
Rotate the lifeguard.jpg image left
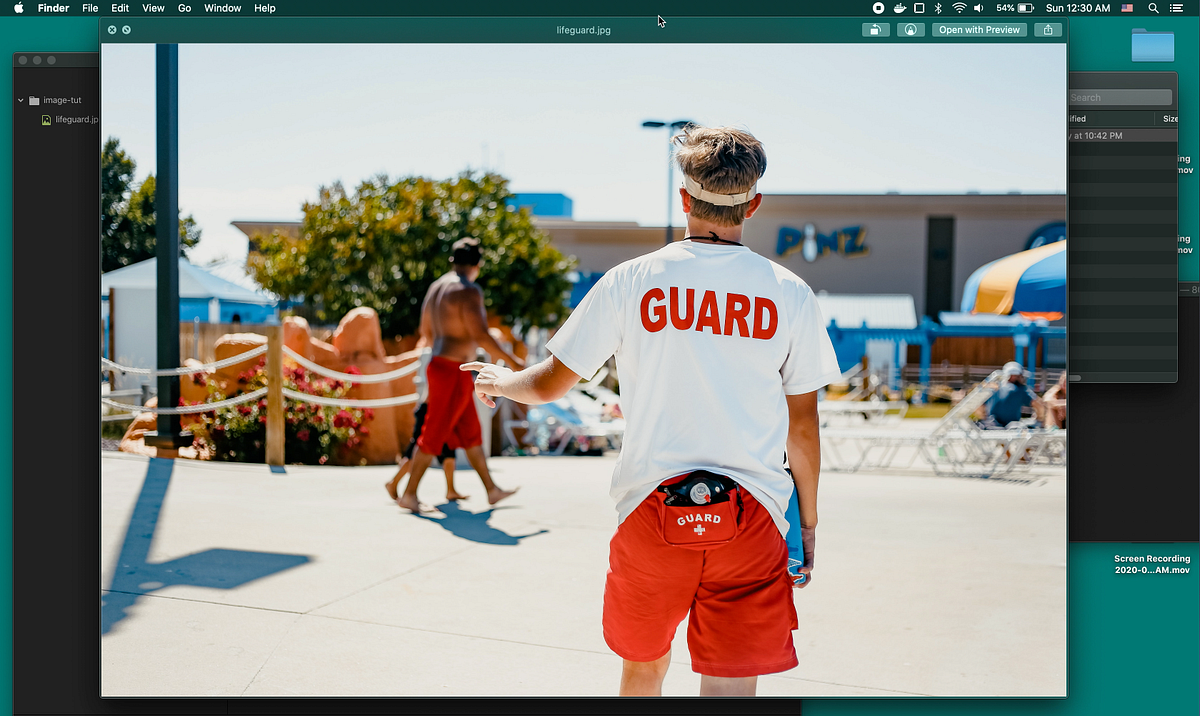[x=875, y=29]
